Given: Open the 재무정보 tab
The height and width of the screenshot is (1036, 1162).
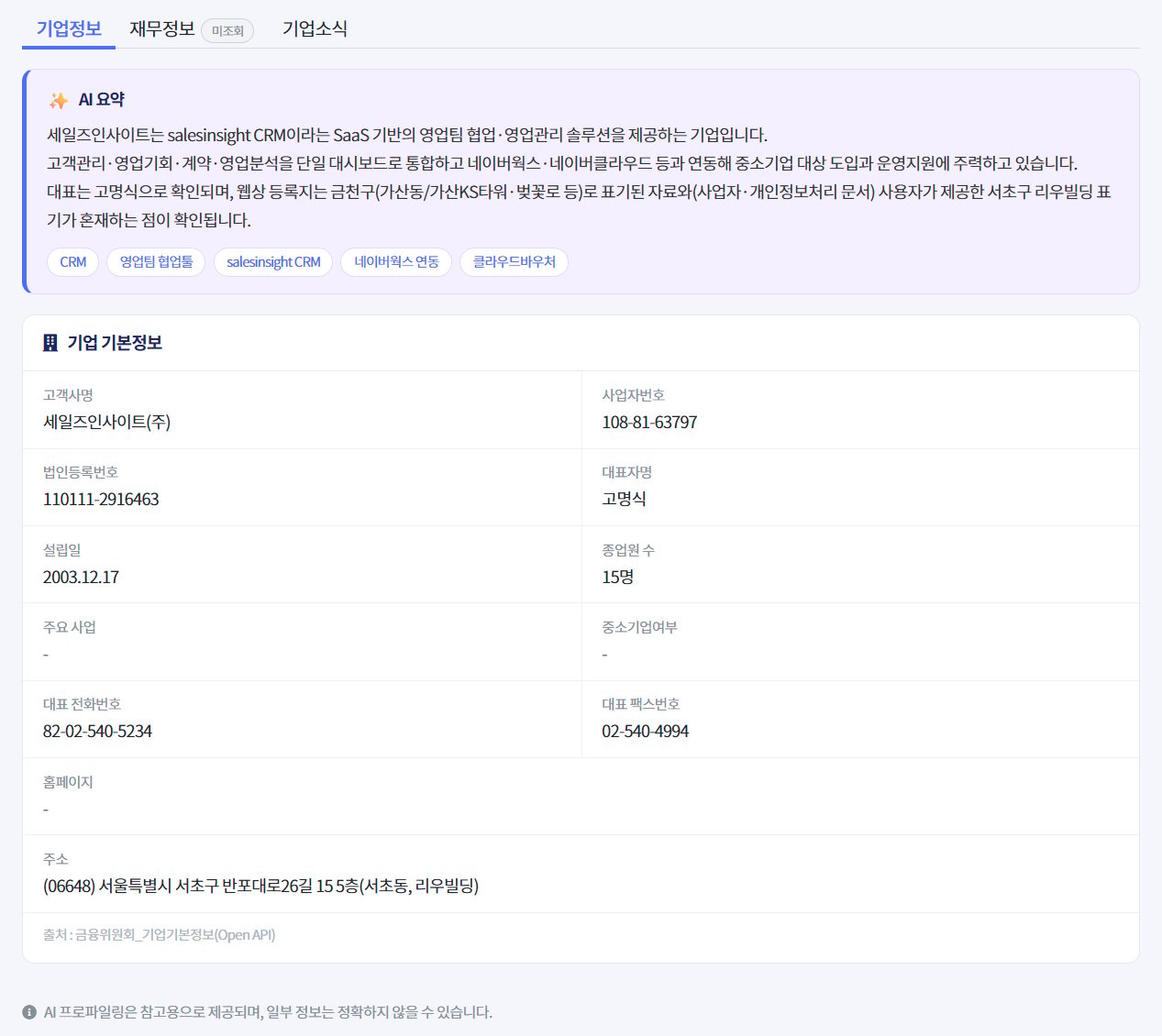Looking at the screenshot, I should coord(162,28).
